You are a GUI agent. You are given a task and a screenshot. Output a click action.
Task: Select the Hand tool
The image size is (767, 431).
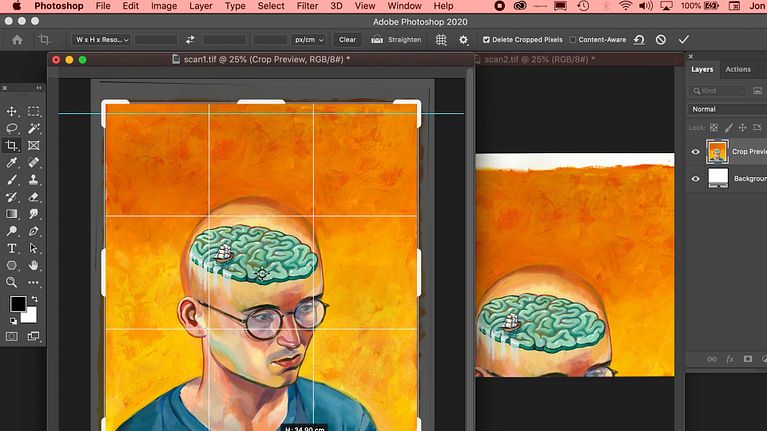point(34,265)
